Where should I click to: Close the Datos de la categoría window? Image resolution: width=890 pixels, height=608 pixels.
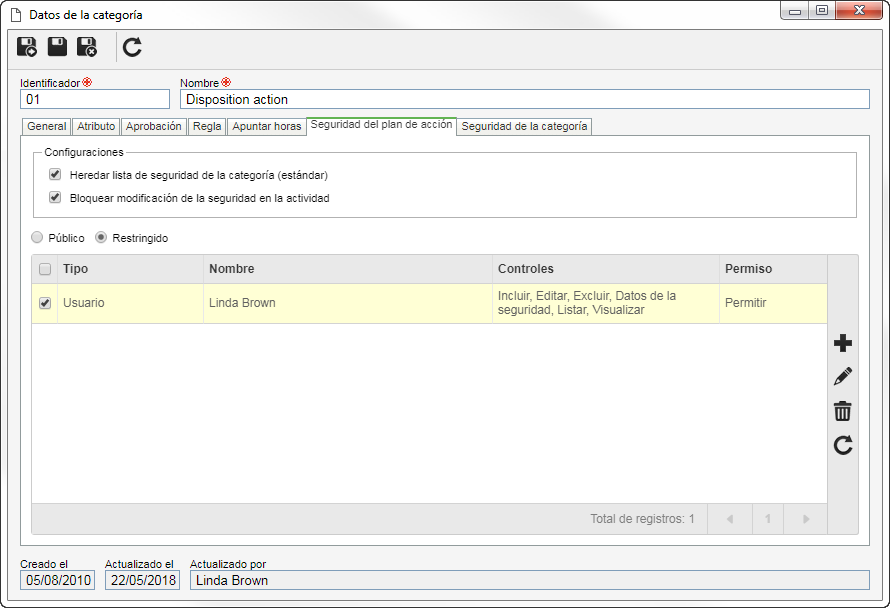coord(859,11)
